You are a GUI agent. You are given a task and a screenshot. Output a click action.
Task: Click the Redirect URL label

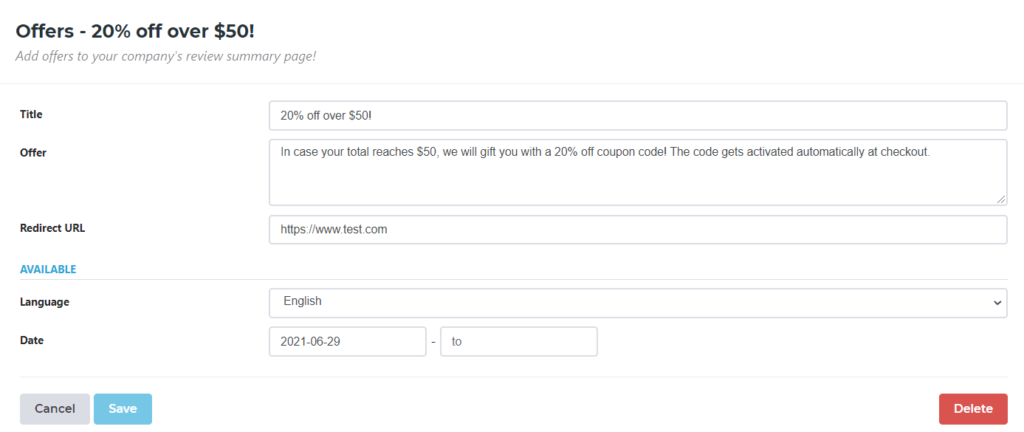click(x=53, y=228)
